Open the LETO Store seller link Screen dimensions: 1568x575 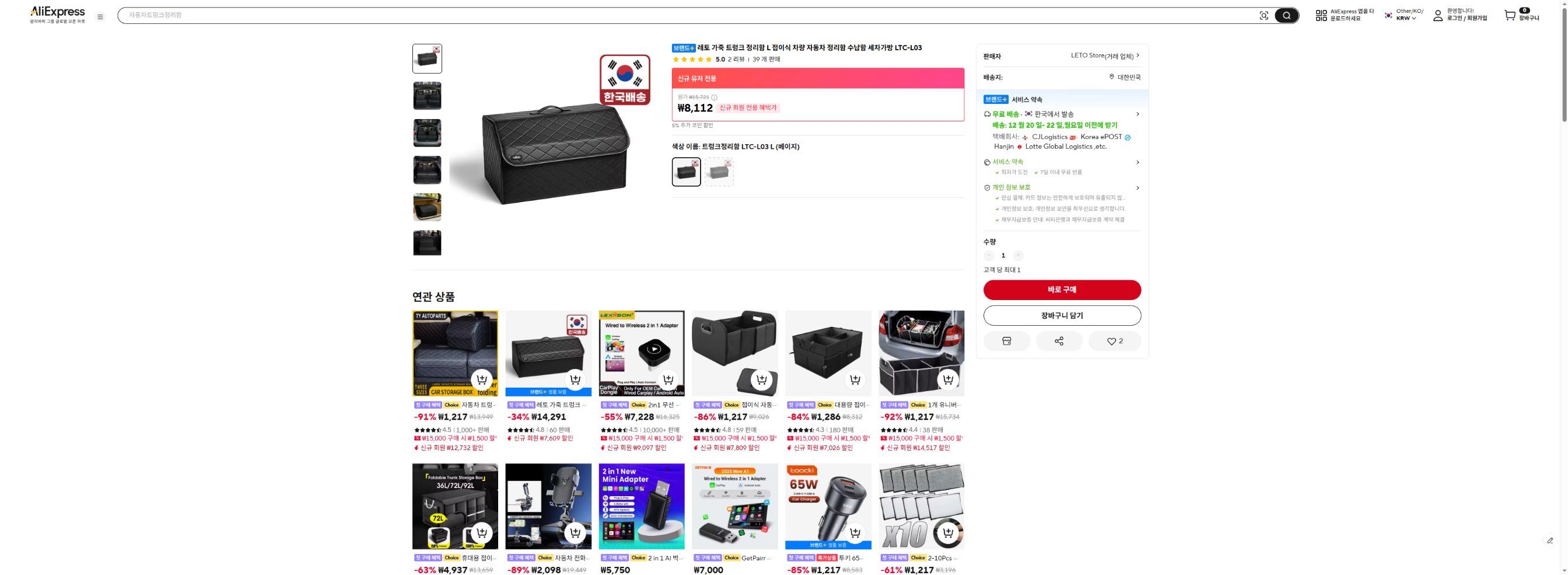coord(1105,55)
